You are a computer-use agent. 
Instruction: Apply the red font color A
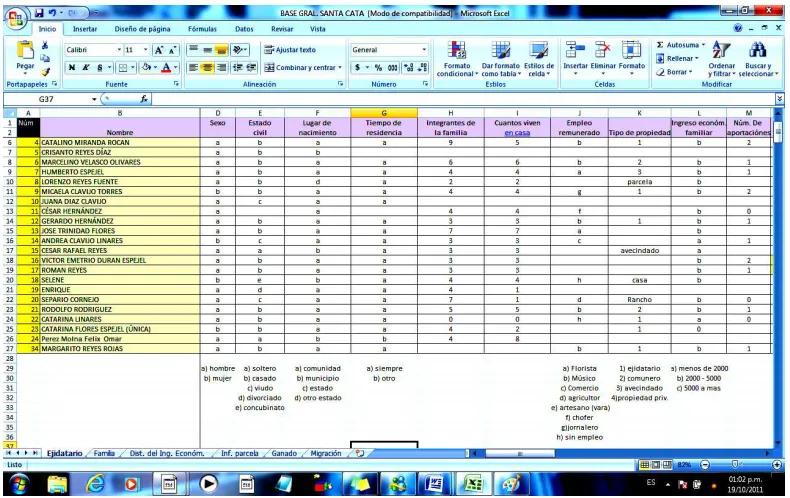pyautogui.click(x=166, y=67)
